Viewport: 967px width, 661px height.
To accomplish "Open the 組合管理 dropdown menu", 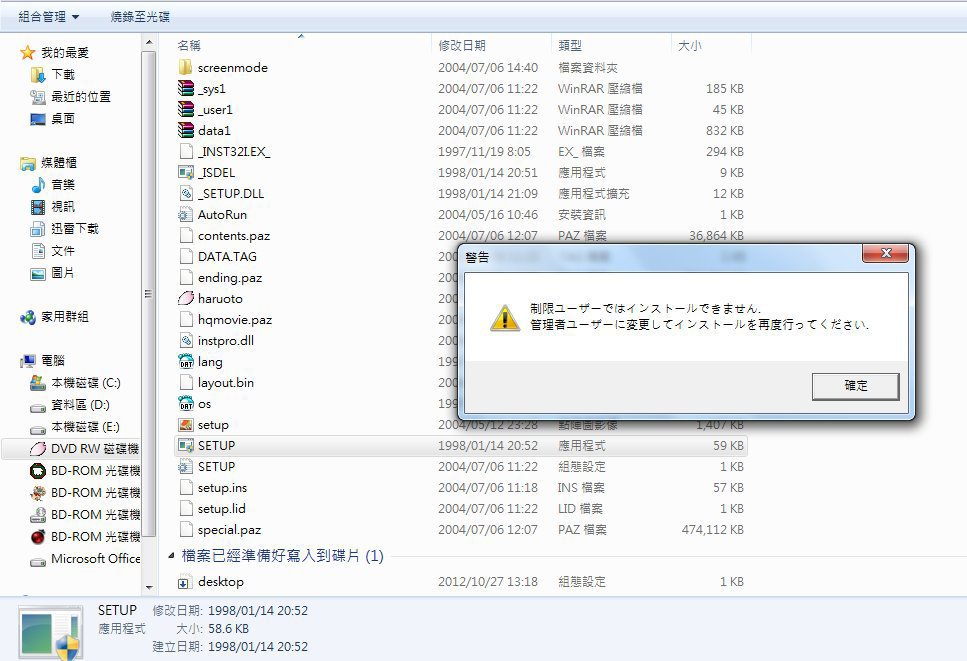I will 49,17.
